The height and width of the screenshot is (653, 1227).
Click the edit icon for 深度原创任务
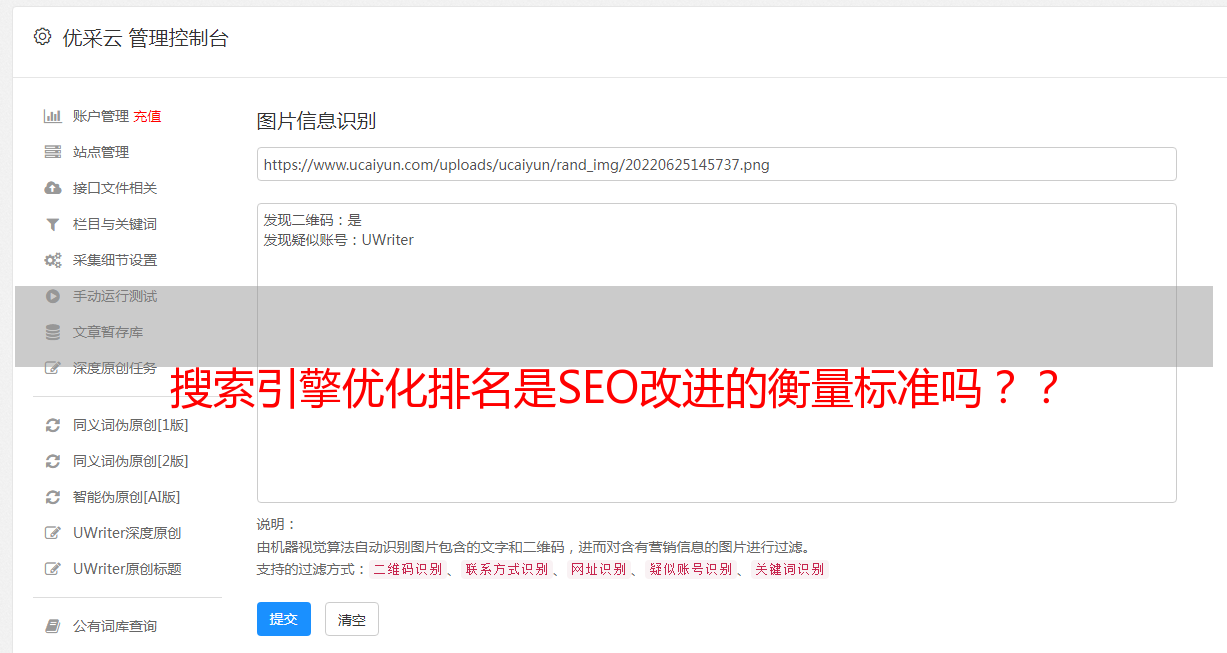pos(53,368)
